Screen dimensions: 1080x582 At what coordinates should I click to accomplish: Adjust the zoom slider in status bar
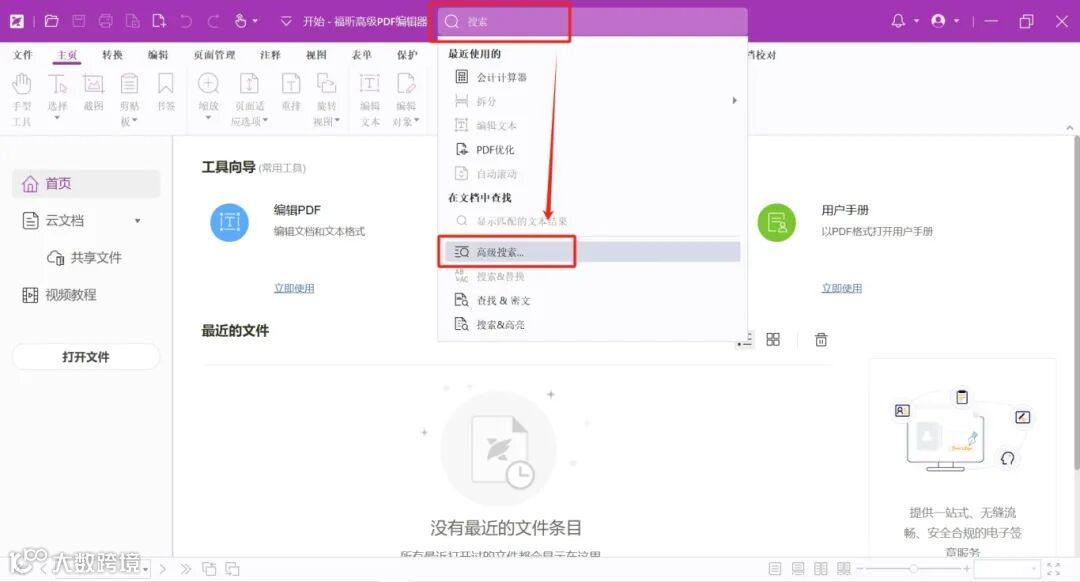point(913,569)
